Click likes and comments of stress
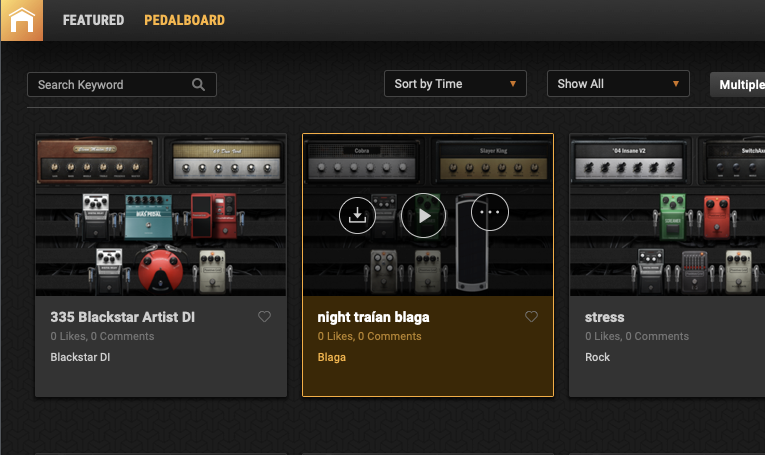765x455 pixels. [637, 336]
